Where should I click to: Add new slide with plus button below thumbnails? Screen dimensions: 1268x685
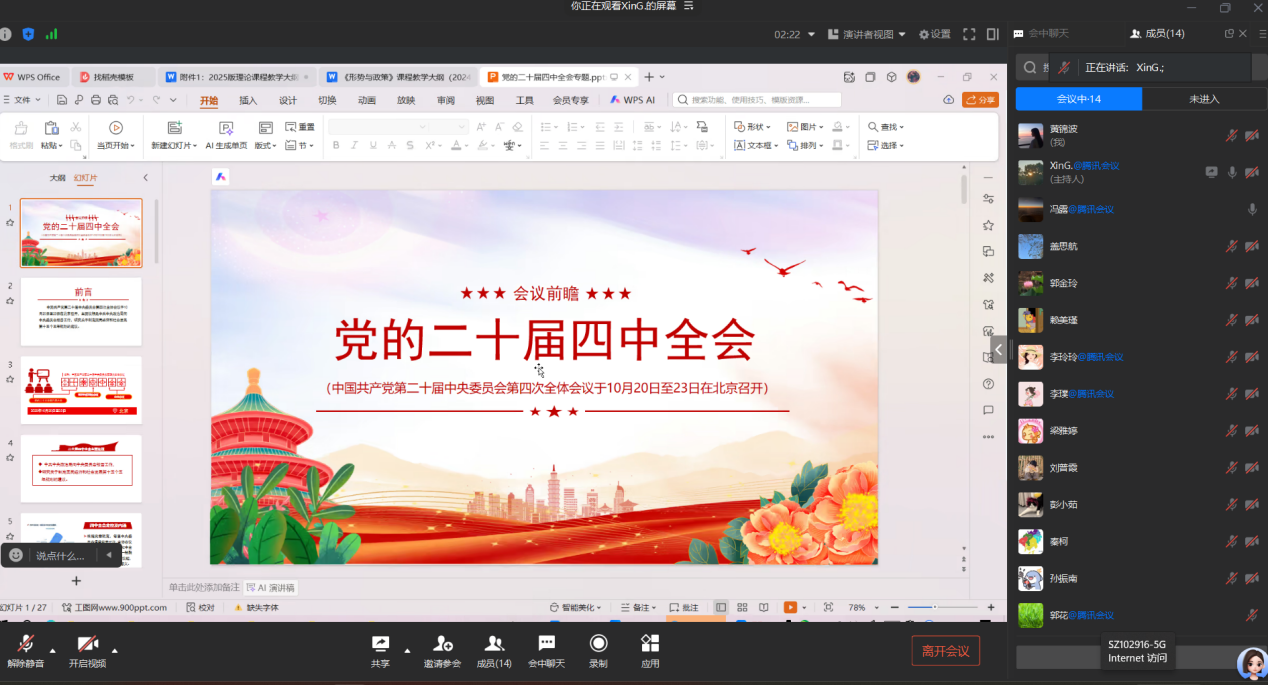[76, 581]
